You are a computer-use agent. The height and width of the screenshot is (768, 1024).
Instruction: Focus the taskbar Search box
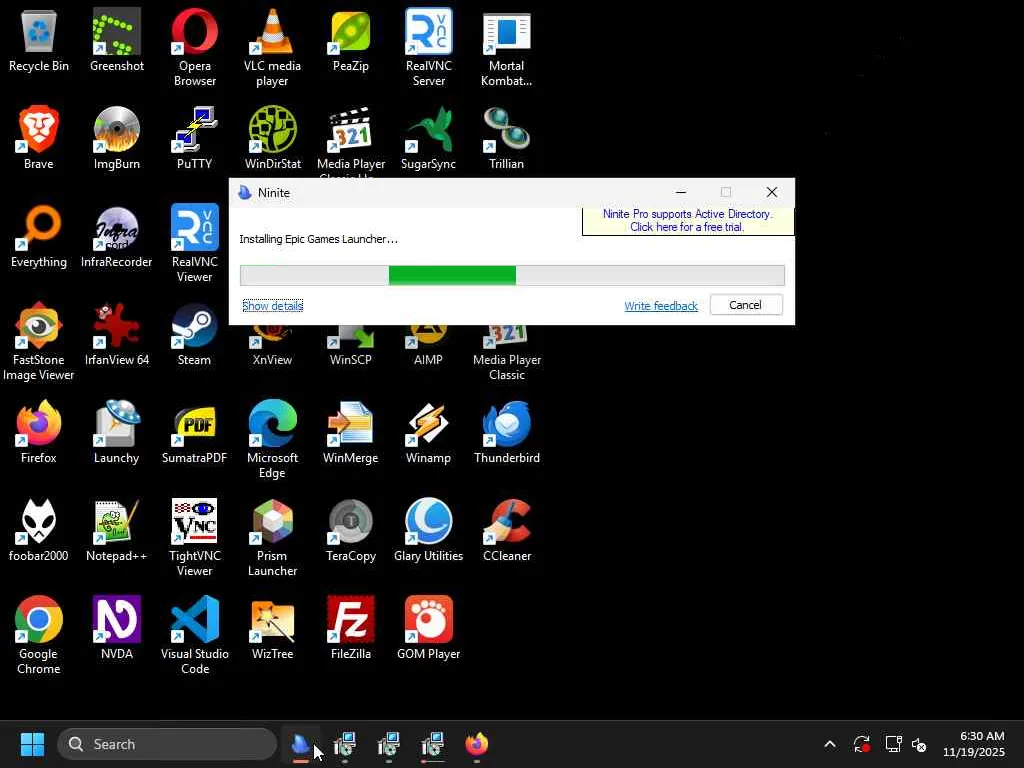point(167,744)
